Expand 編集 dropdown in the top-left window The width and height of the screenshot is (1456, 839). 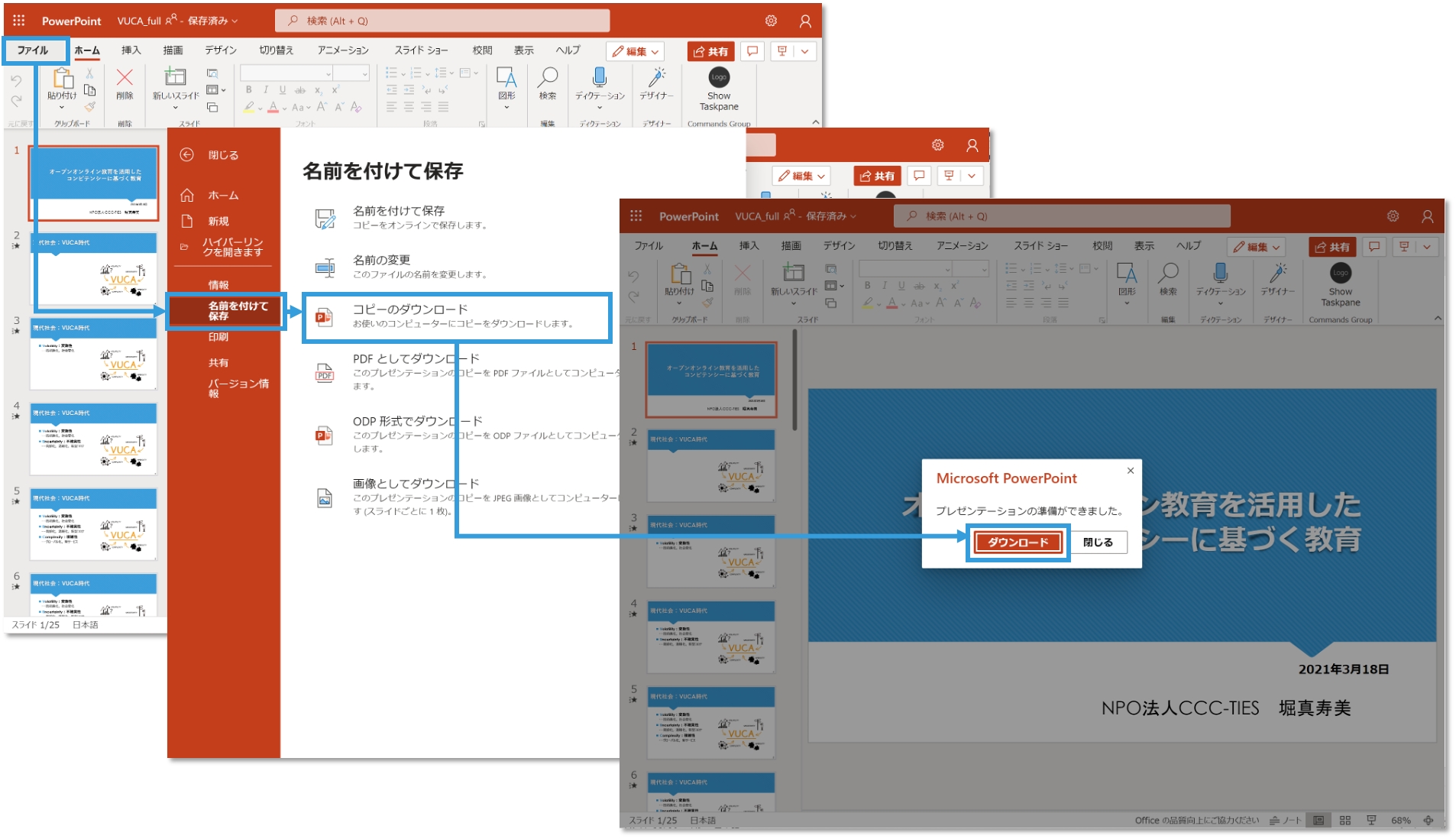(x=636, y=51)
